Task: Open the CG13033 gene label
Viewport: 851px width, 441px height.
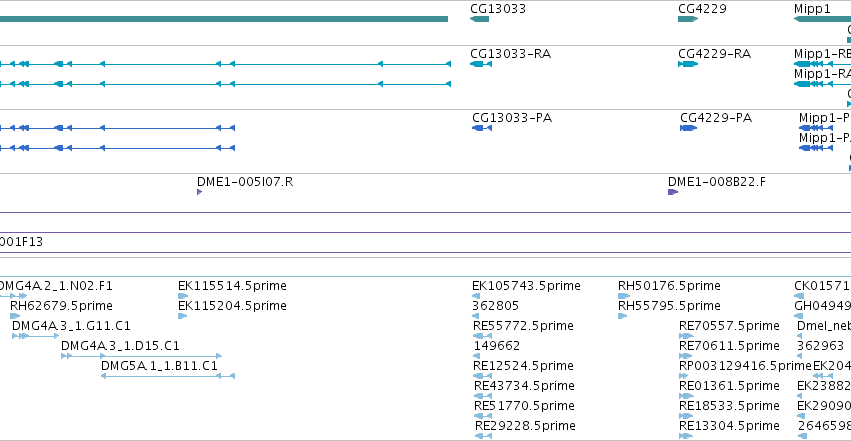Action: [498, 9]
